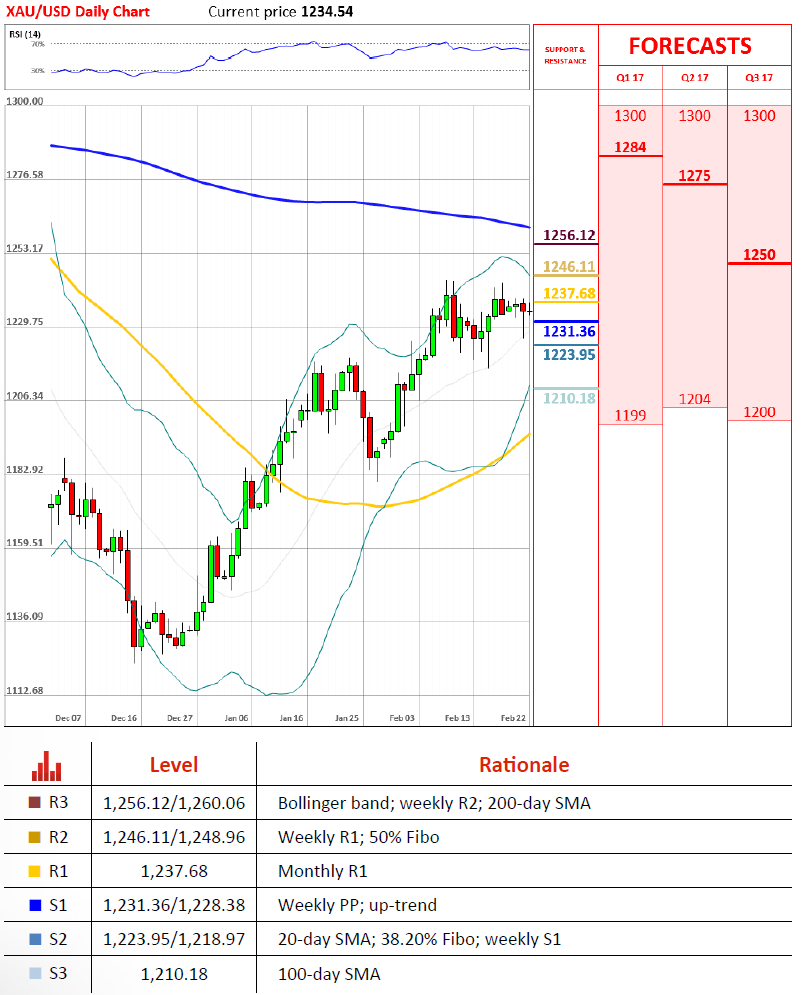Click the 1210.18 support level

point(569,399)
